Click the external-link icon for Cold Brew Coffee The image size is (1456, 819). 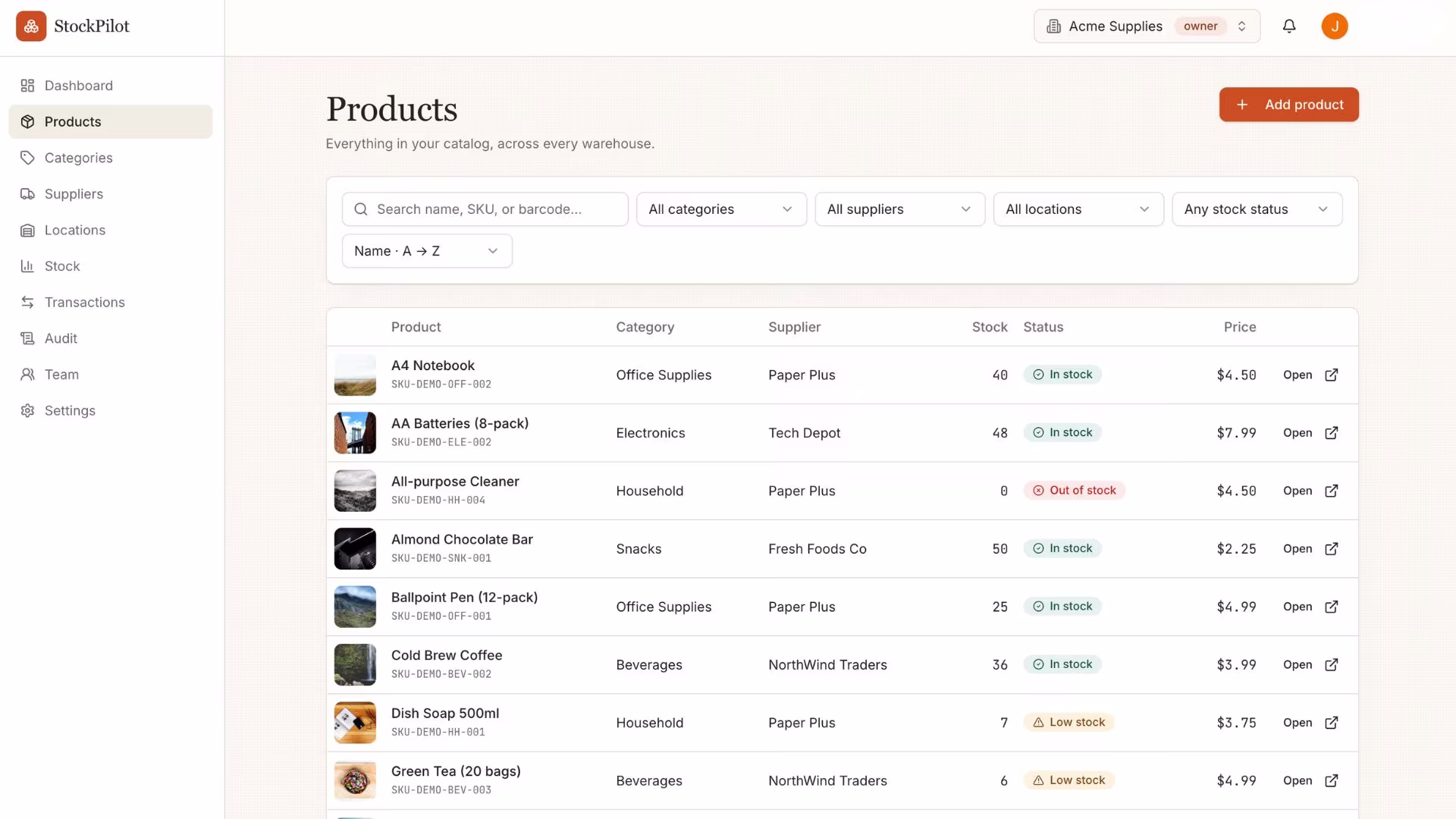tap(1332, 665)
